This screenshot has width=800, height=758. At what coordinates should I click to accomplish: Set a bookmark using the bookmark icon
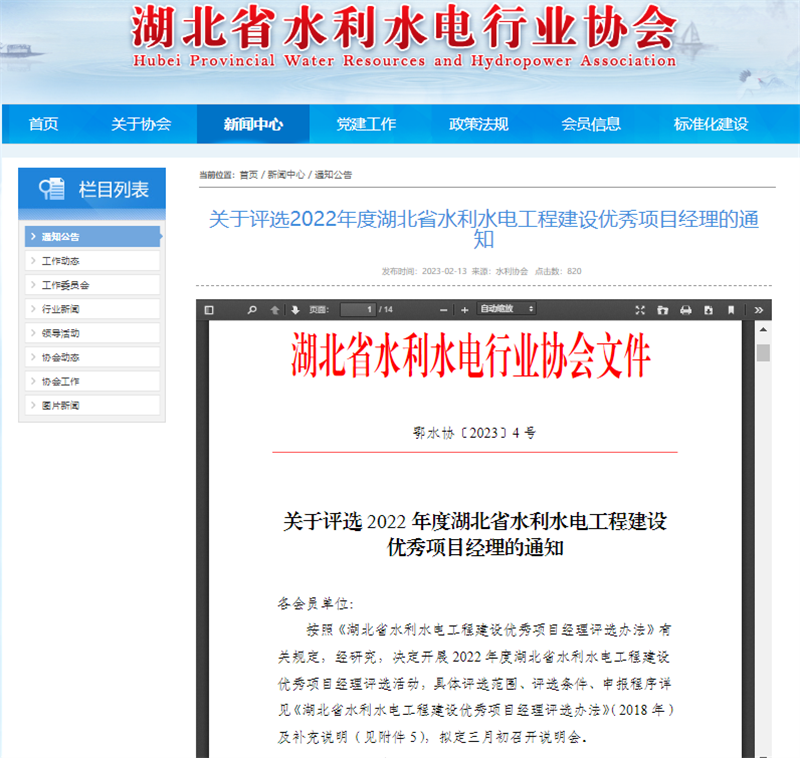732,310
